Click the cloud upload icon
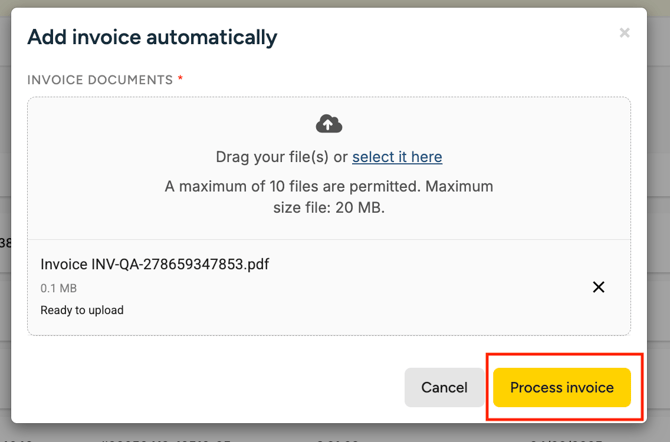Viewport: 670px width, 442px height. [x=329, y=124]
